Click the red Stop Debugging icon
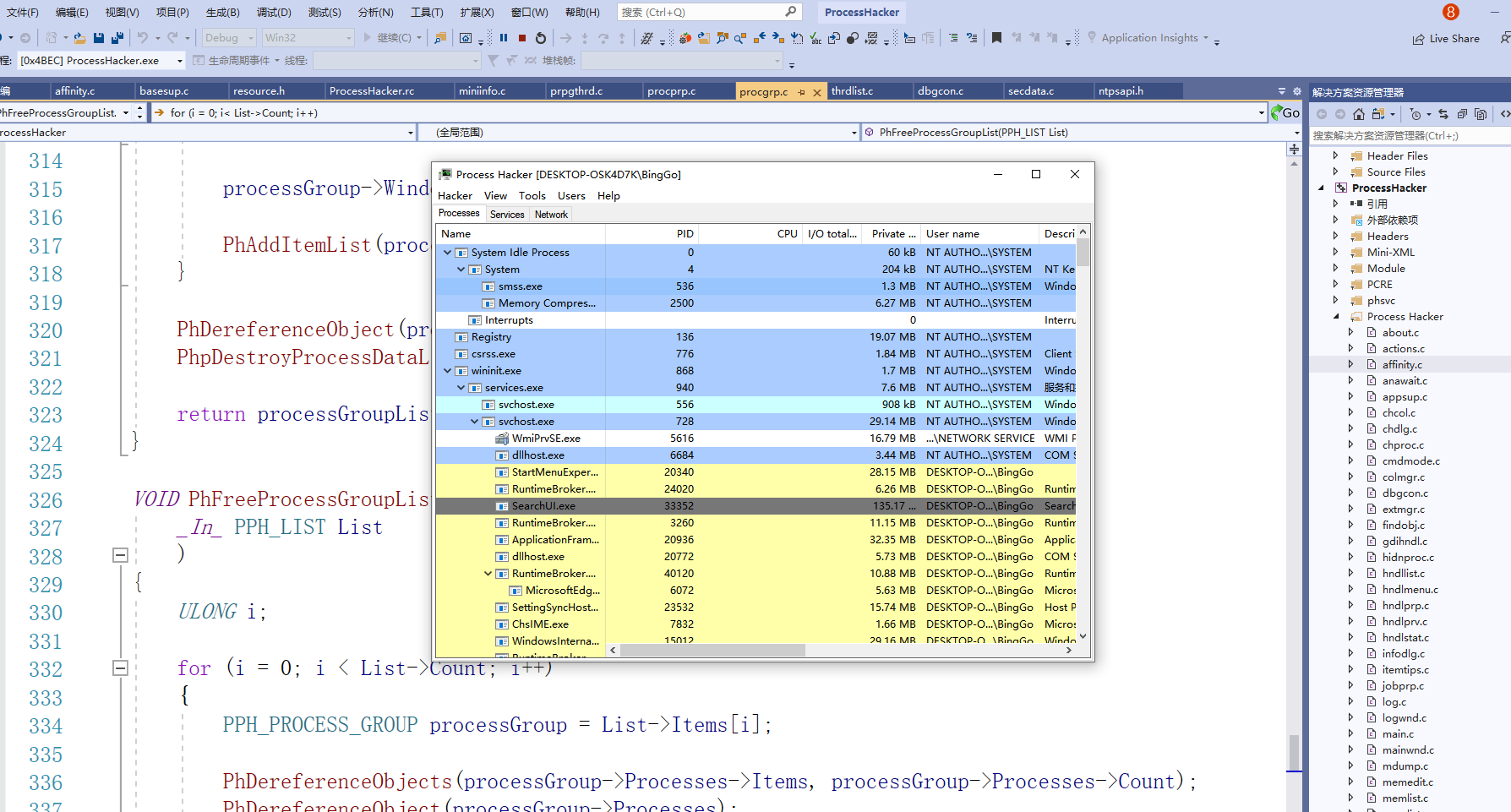This screenshot has height=812, width=1511. coord(522,38)
